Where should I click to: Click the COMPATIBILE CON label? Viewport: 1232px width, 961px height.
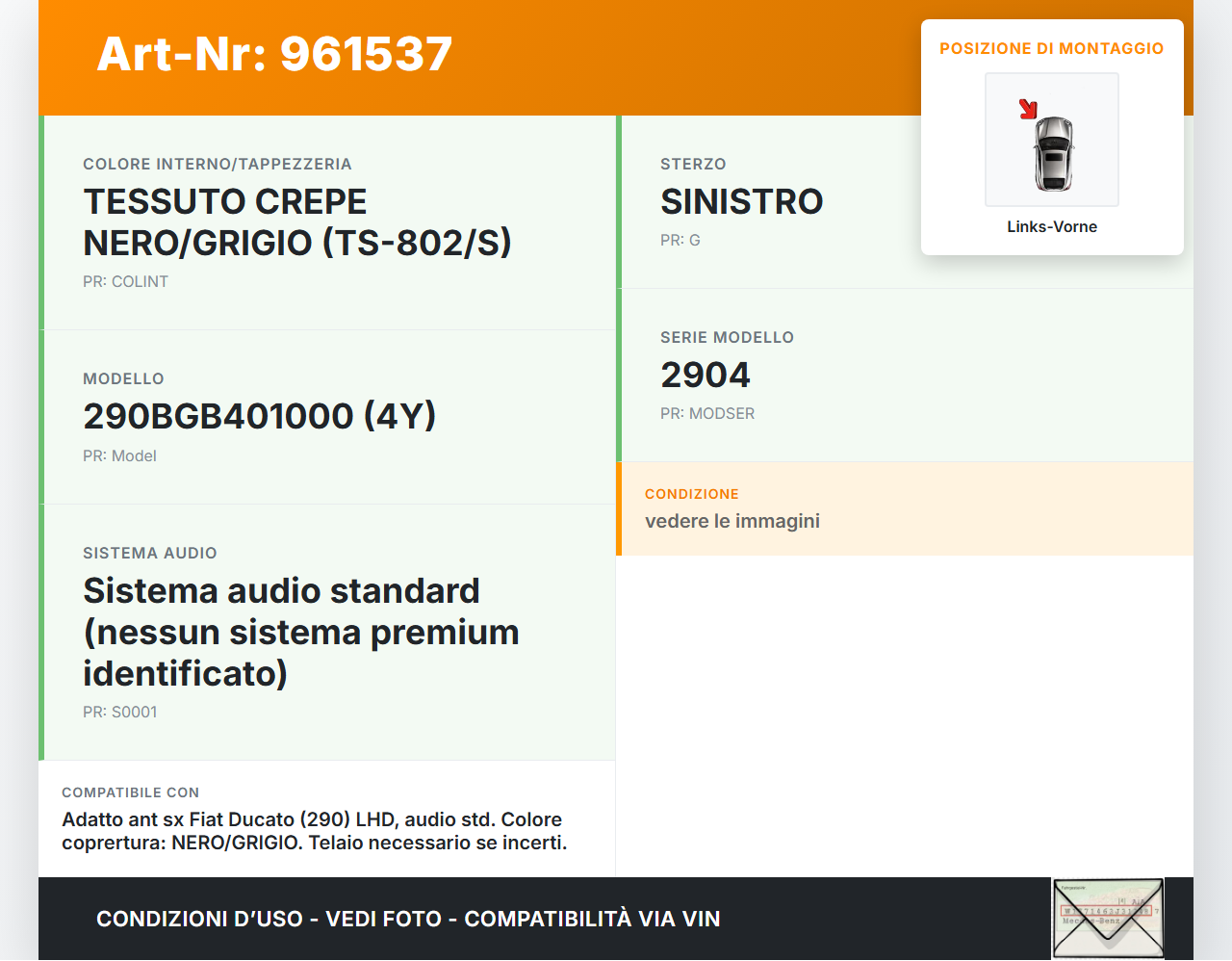click(131, 792)
